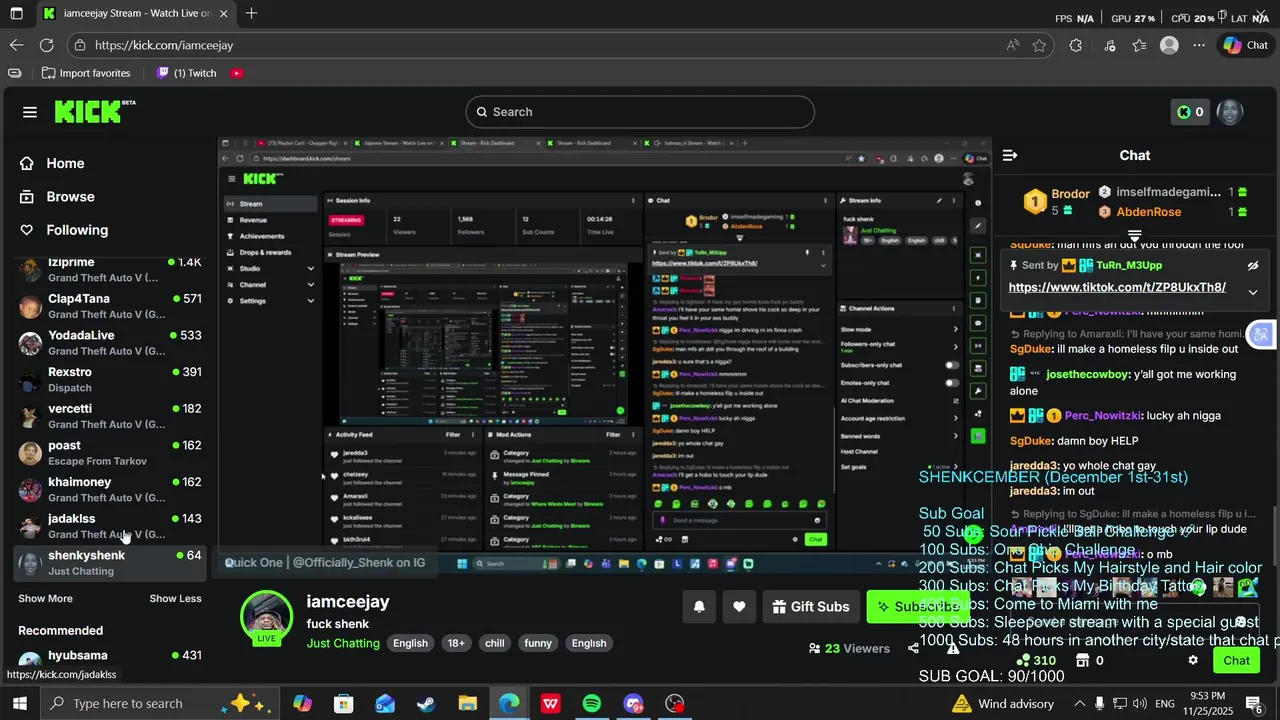1280x720 pixels.
Task: Open the YouTube bookmark icon
Action: (x=237, y=73)
